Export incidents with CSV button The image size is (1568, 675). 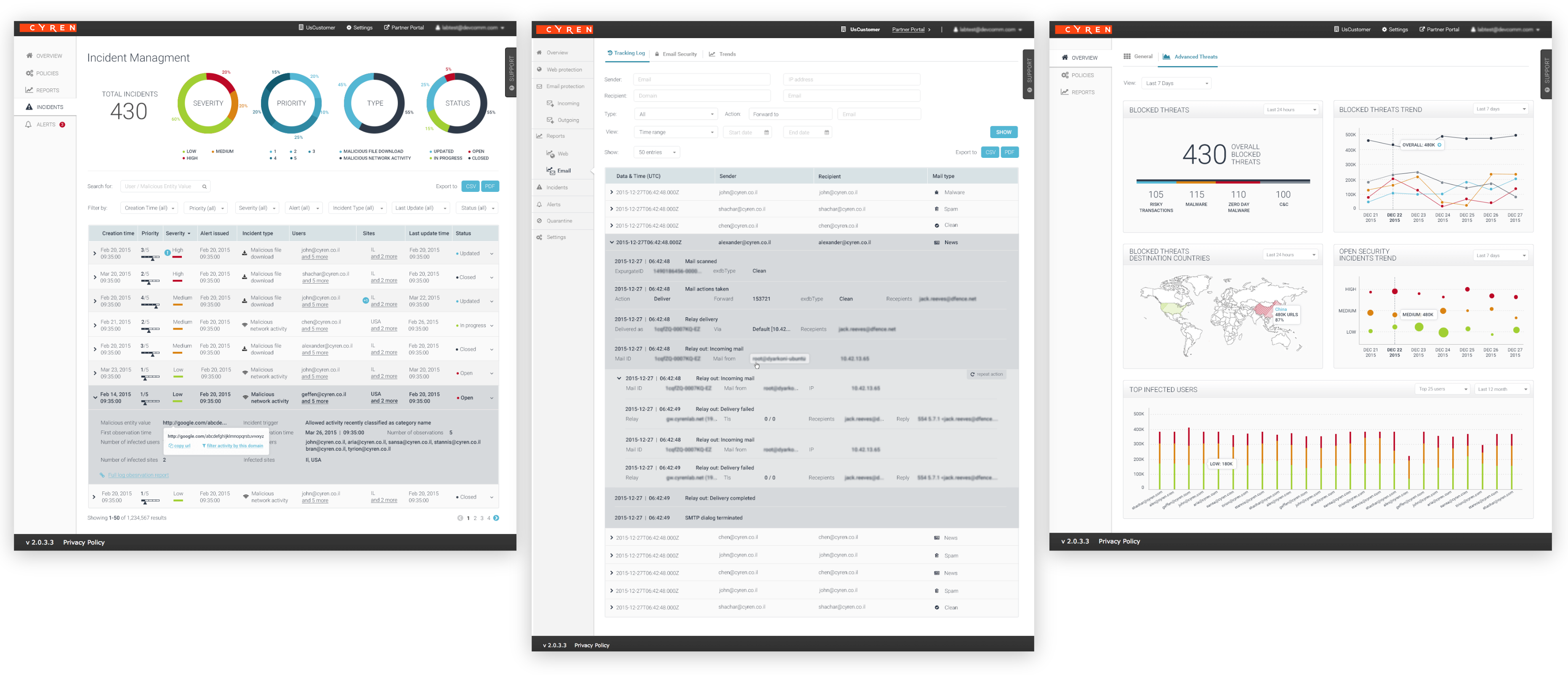coord(471,187)
